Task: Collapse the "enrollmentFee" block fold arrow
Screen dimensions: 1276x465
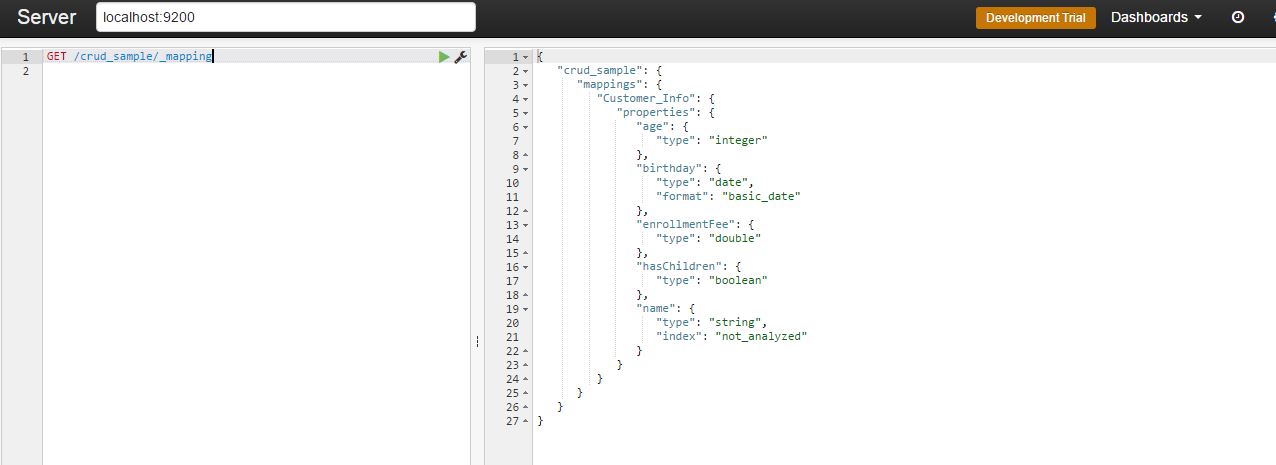Action: [x=526, y=225]
